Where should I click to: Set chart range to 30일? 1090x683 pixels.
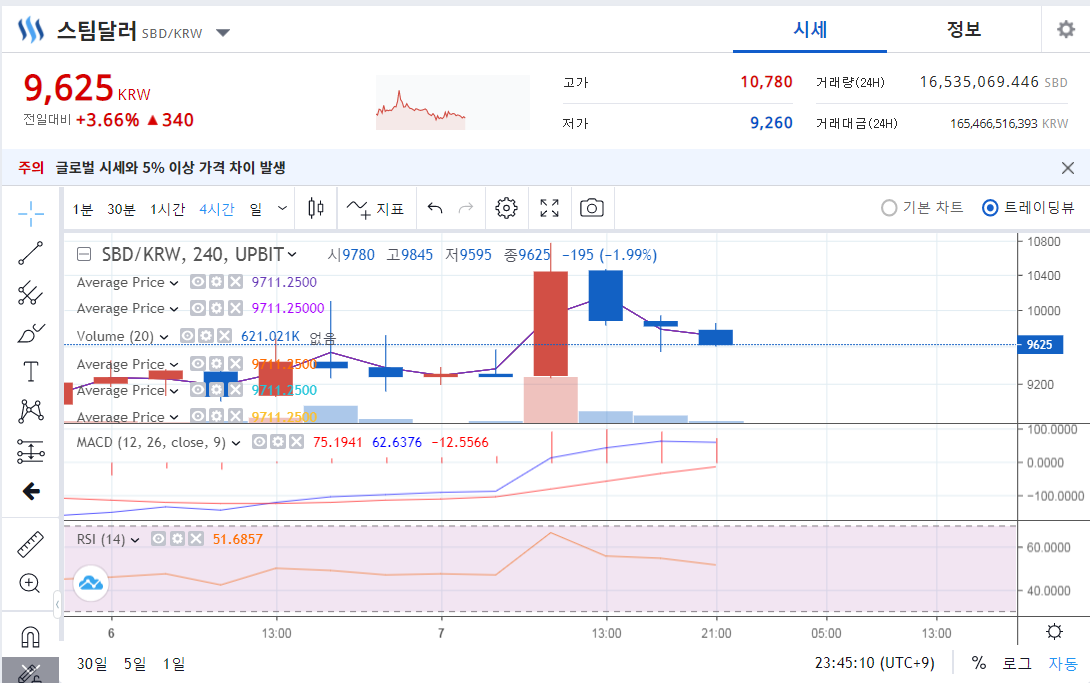tap(92, 664)
